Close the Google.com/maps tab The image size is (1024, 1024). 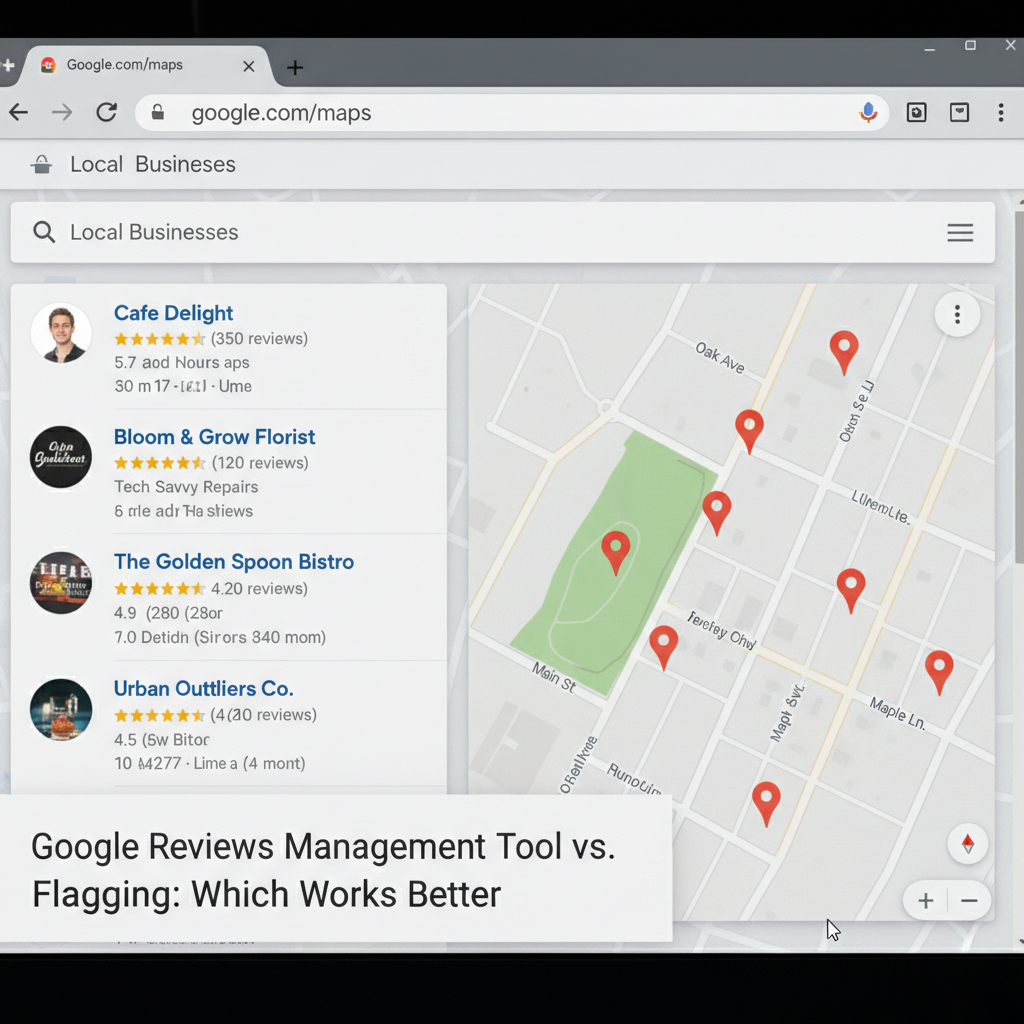(x=249, y=67)
